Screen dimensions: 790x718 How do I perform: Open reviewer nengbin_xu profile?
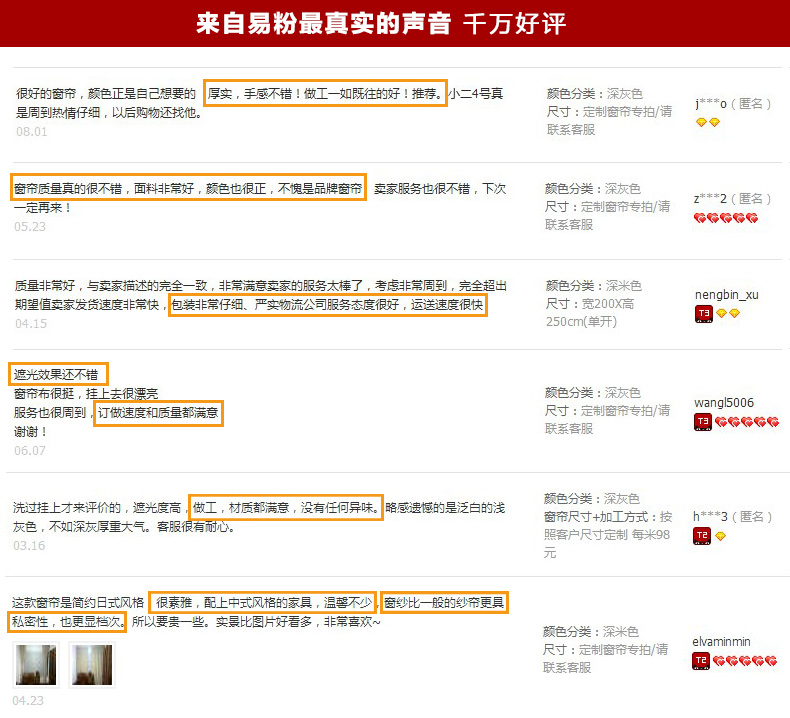727,295
